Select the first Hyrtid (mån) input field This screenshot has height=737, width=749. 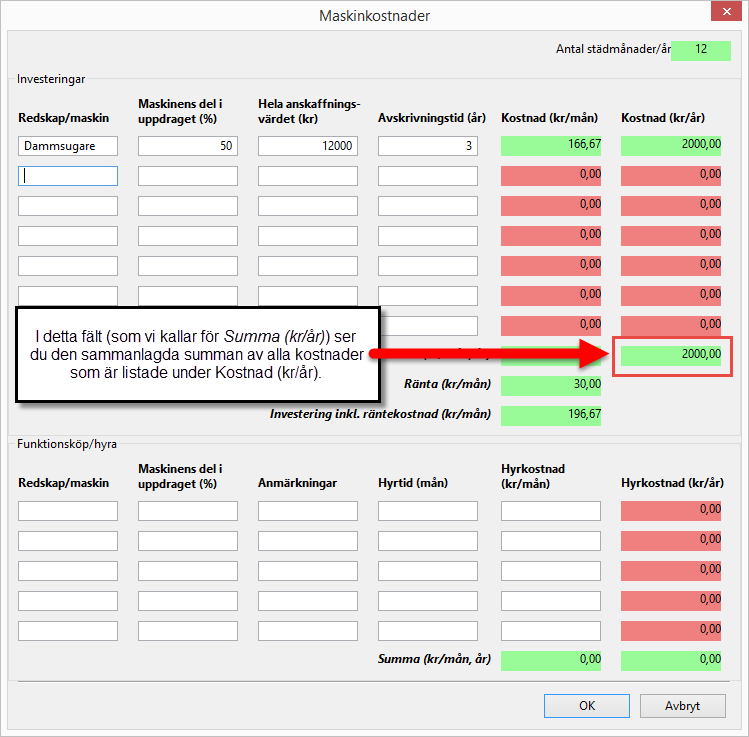(428, 511)
